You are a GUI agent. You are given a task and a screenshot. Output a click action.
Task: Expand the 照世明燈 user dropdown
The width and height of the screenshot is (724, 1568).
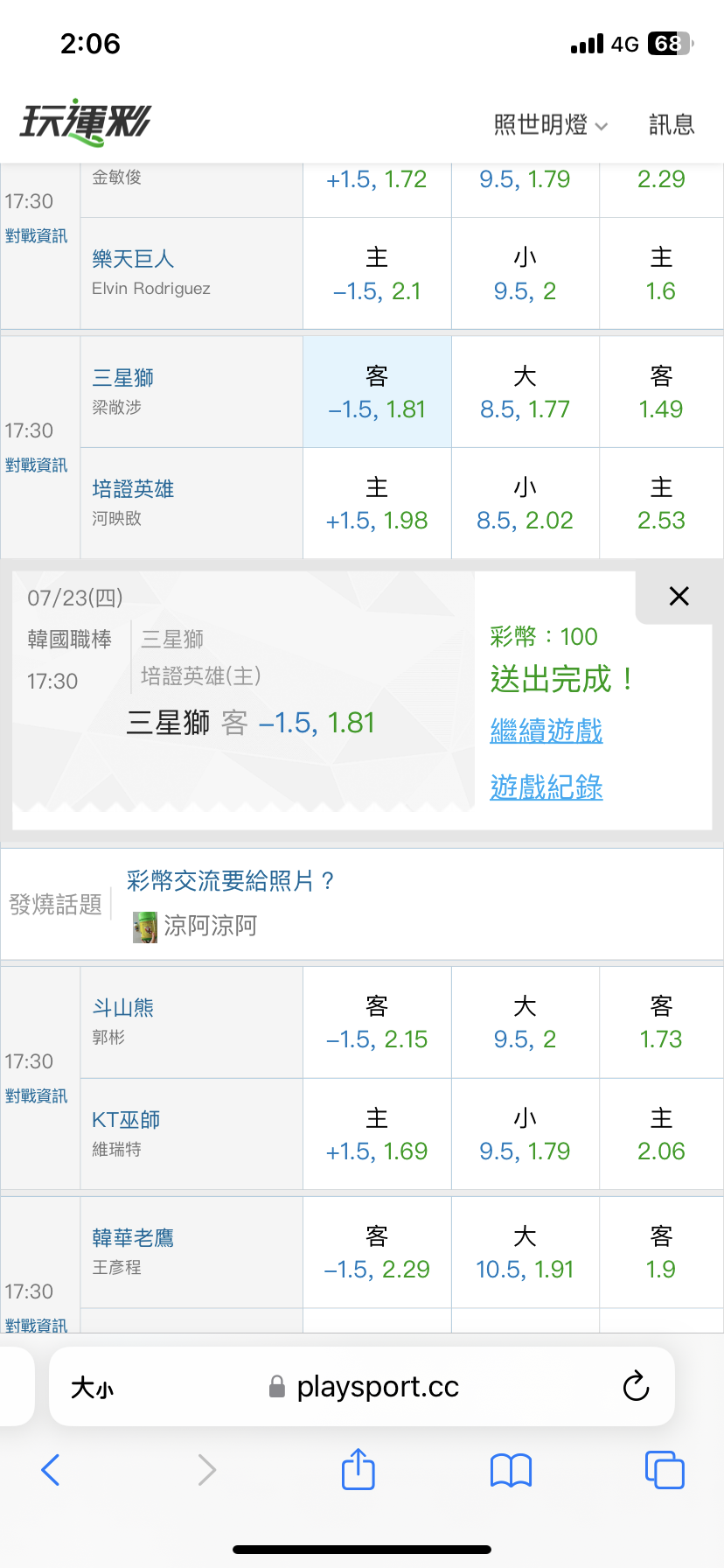[x=551, y=125]
